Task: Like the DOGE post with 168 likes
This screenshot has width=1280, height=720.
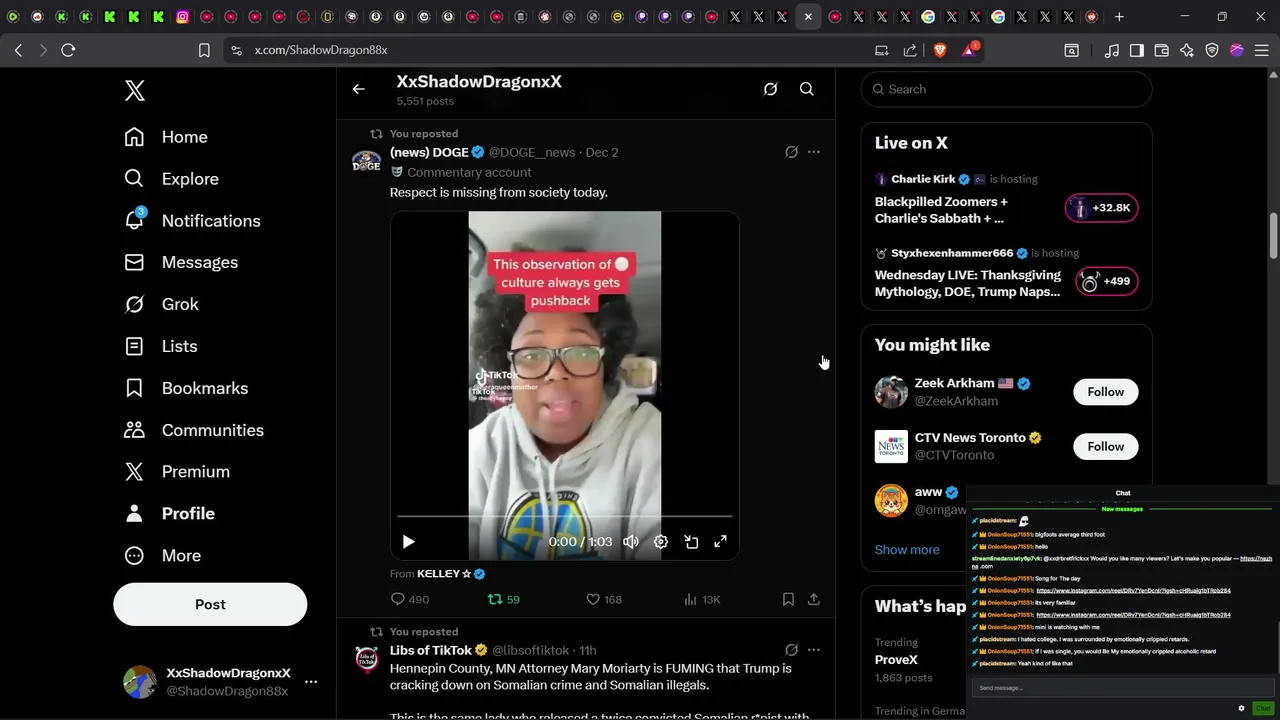Action: (604, 599)
